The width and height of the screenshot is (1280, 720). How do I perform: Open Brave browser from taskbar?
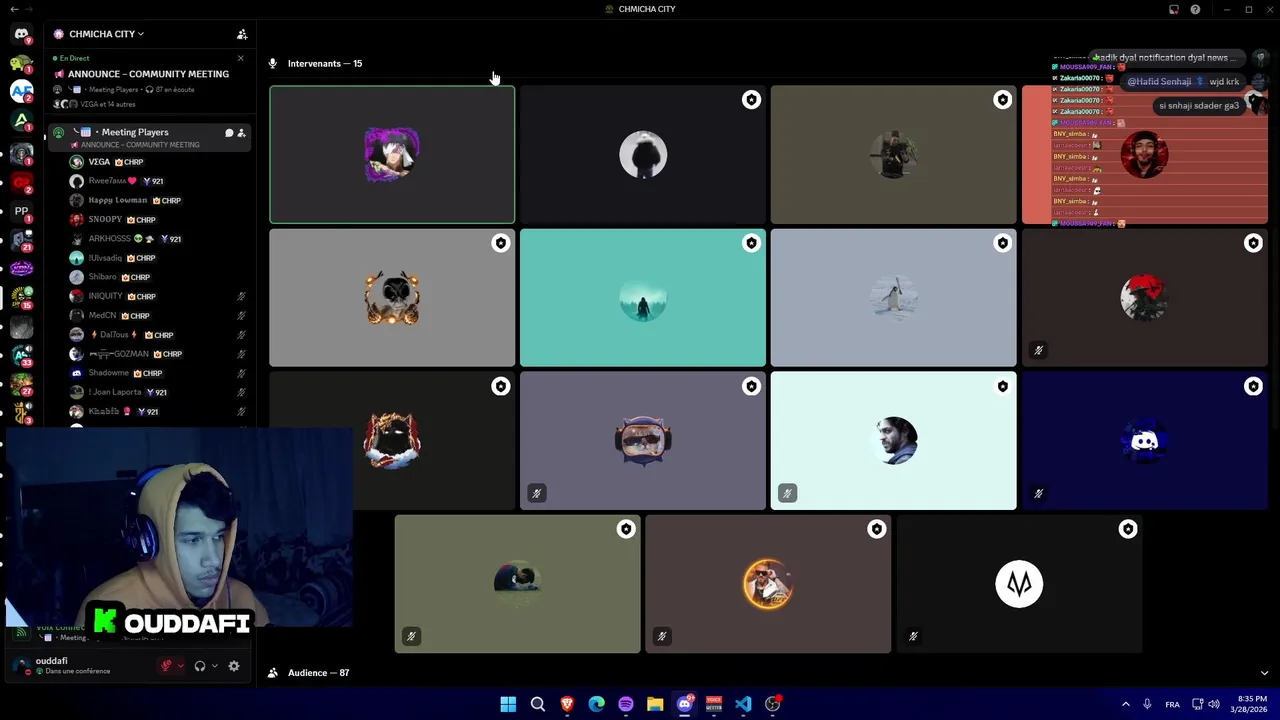point(567,704)
